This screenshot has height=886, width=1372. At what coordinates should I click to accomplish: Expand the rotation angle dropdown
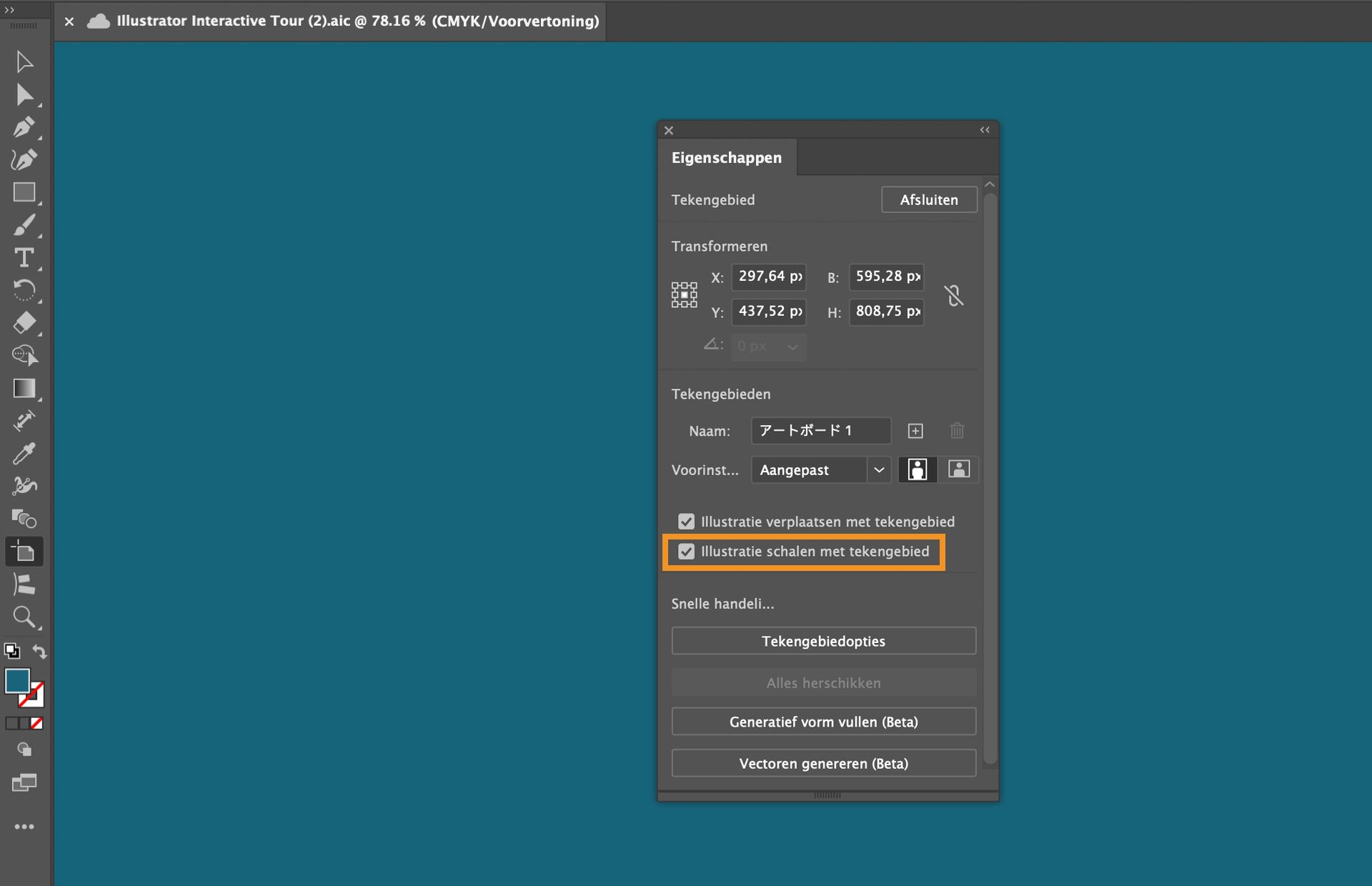click(792, 347)
